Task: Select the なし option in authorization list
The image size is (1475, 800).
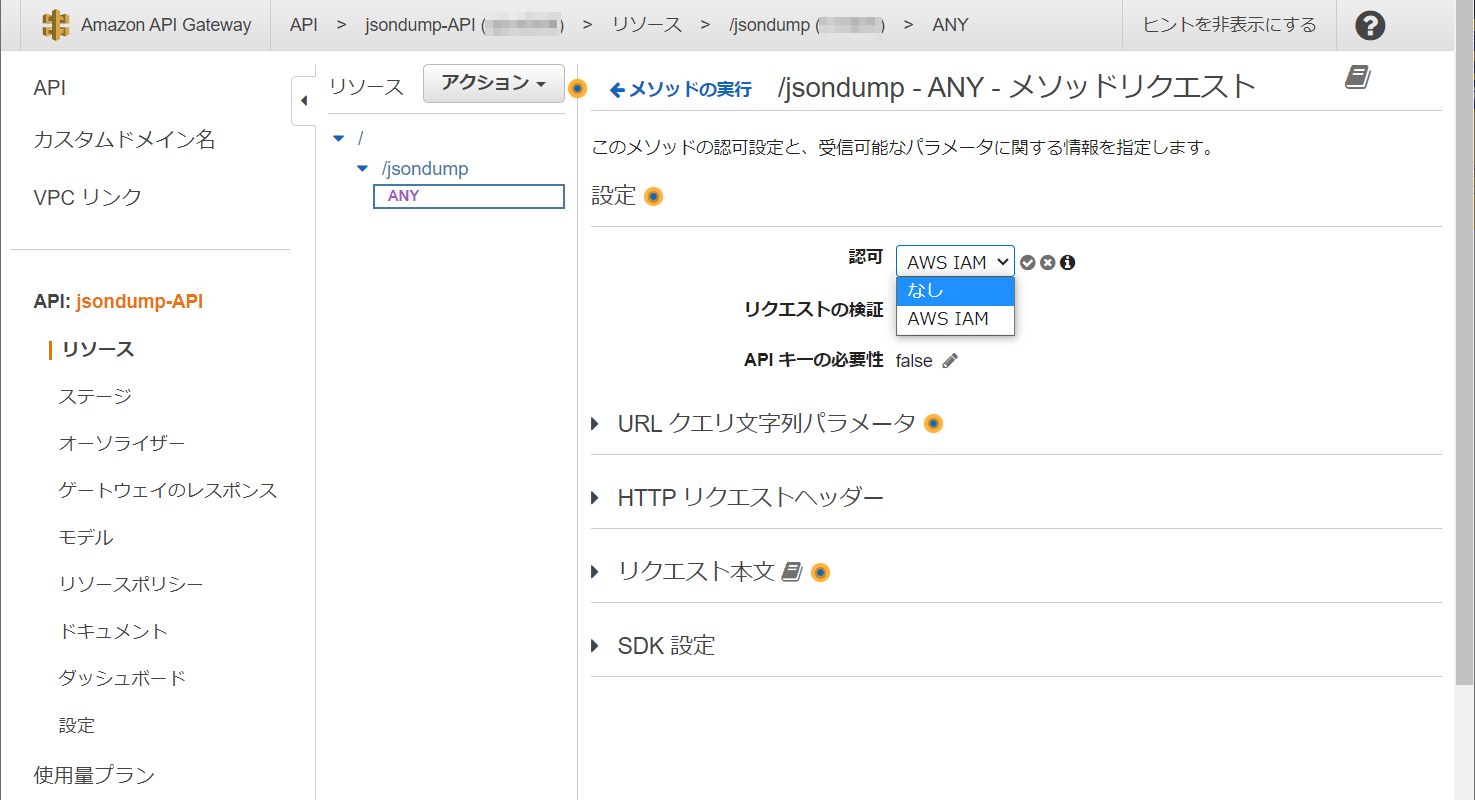Action: (955, 291)
